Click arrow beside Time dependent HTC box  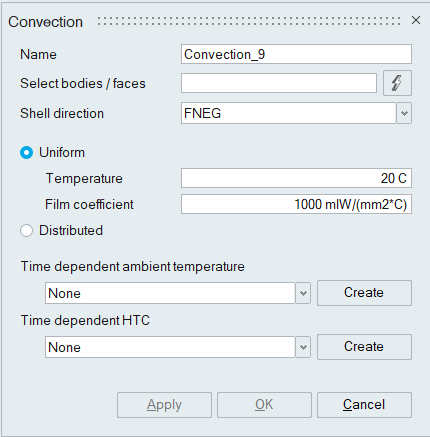click(303, 347)
